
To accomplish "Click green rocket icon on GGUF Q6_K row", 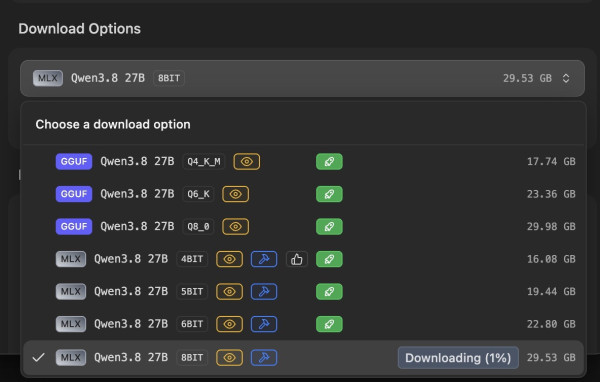I will [x=329, y=194].
